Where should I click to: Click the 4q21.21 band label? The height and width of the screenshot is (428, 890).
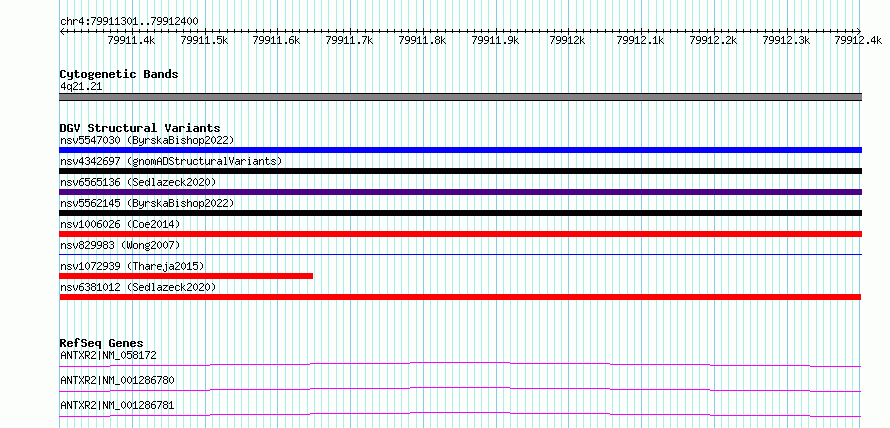click(81, 87)
